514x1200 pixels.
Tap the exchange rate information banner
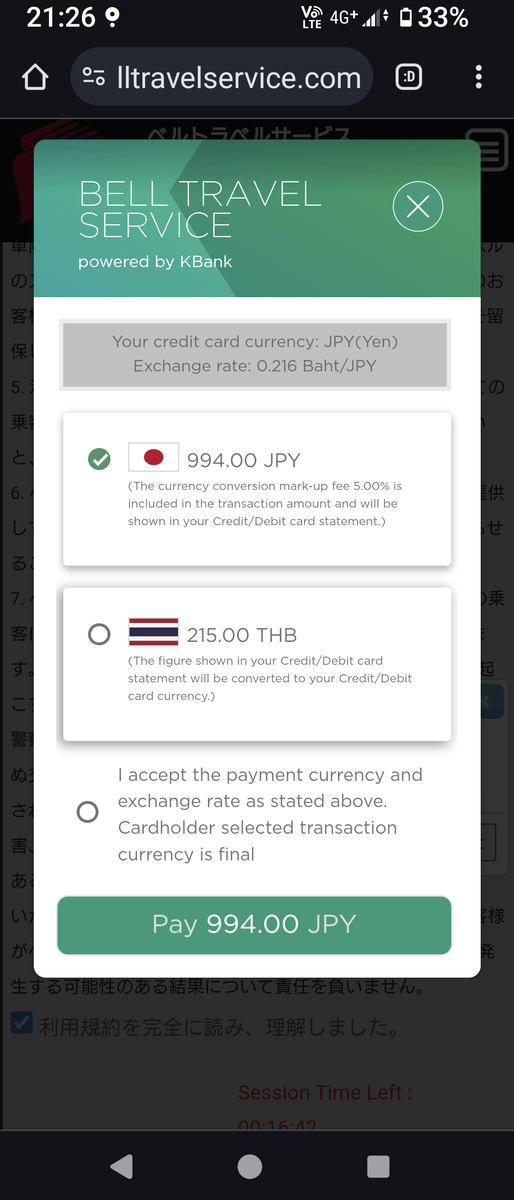coord(256,354)
